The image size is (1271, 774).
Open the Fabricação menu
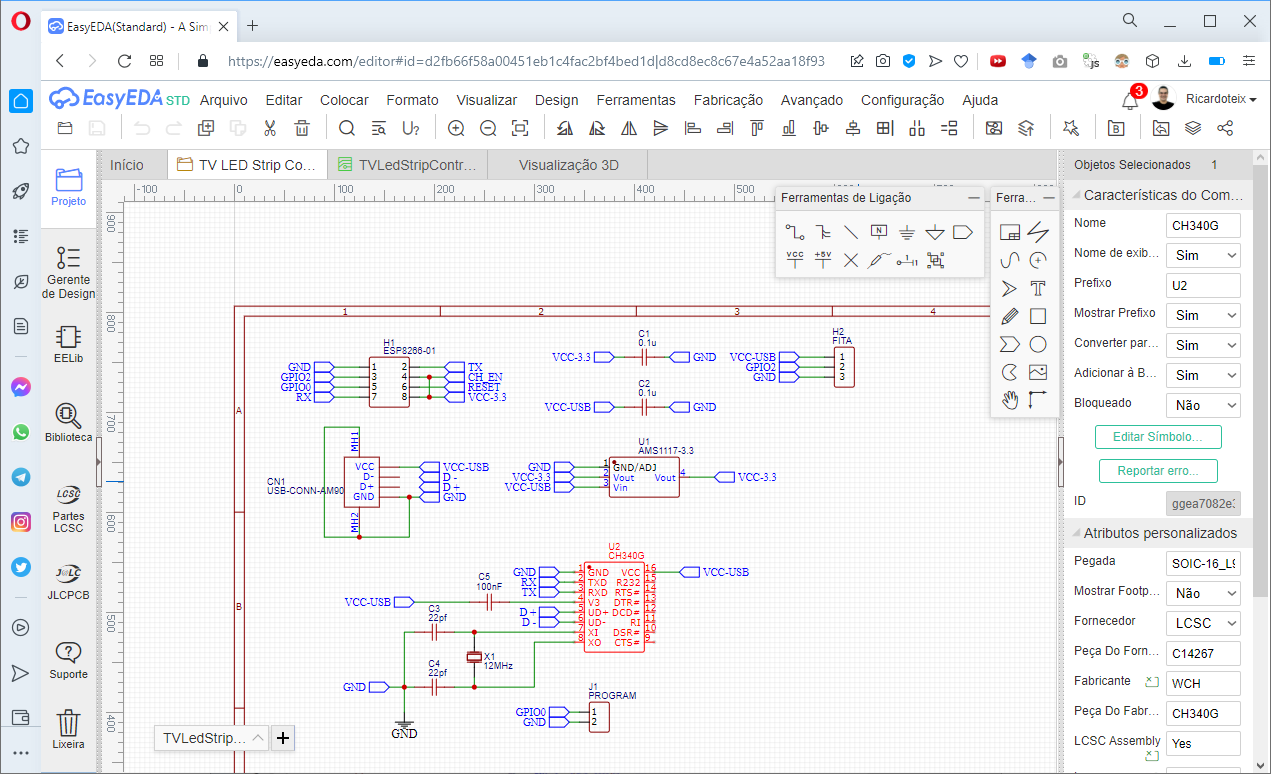pyautogui.click(x=728, y=100)
